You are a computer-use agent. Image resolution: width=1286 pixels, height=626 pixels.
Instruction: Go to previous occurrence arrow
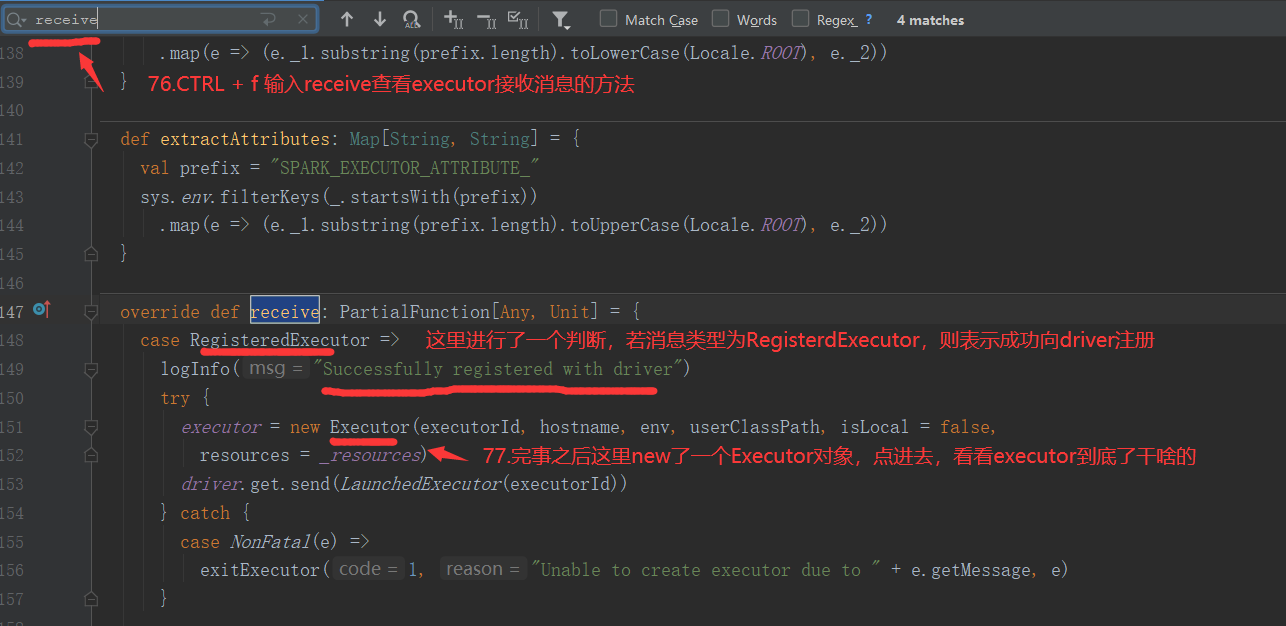[x=347, y=19]
